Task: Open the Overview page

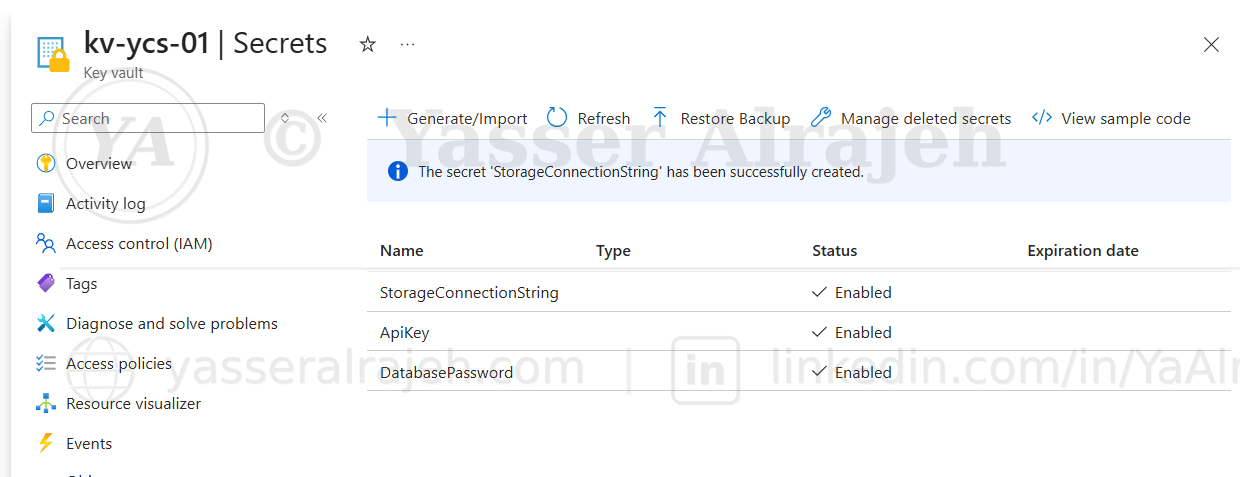Action: tap(99, 163)
